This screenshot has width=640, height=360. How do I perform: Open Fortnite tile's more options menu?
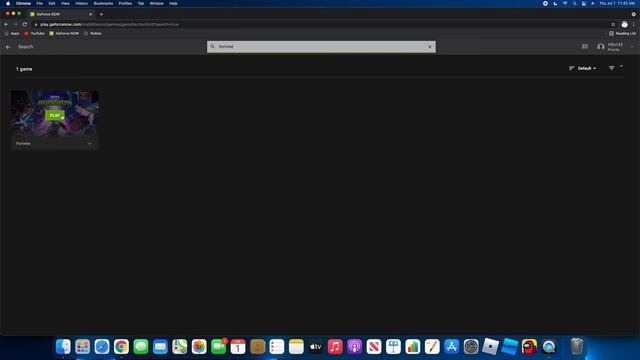click(x=89, y=144)
